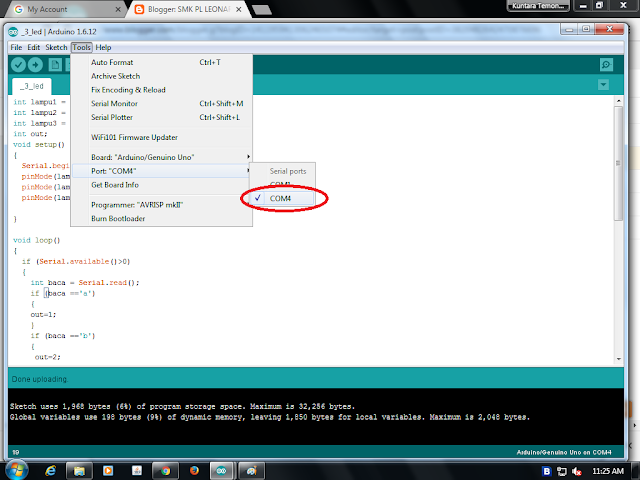Open the Edit menu
The width and height of the screenshot is (640, 480).
[33, 47]
